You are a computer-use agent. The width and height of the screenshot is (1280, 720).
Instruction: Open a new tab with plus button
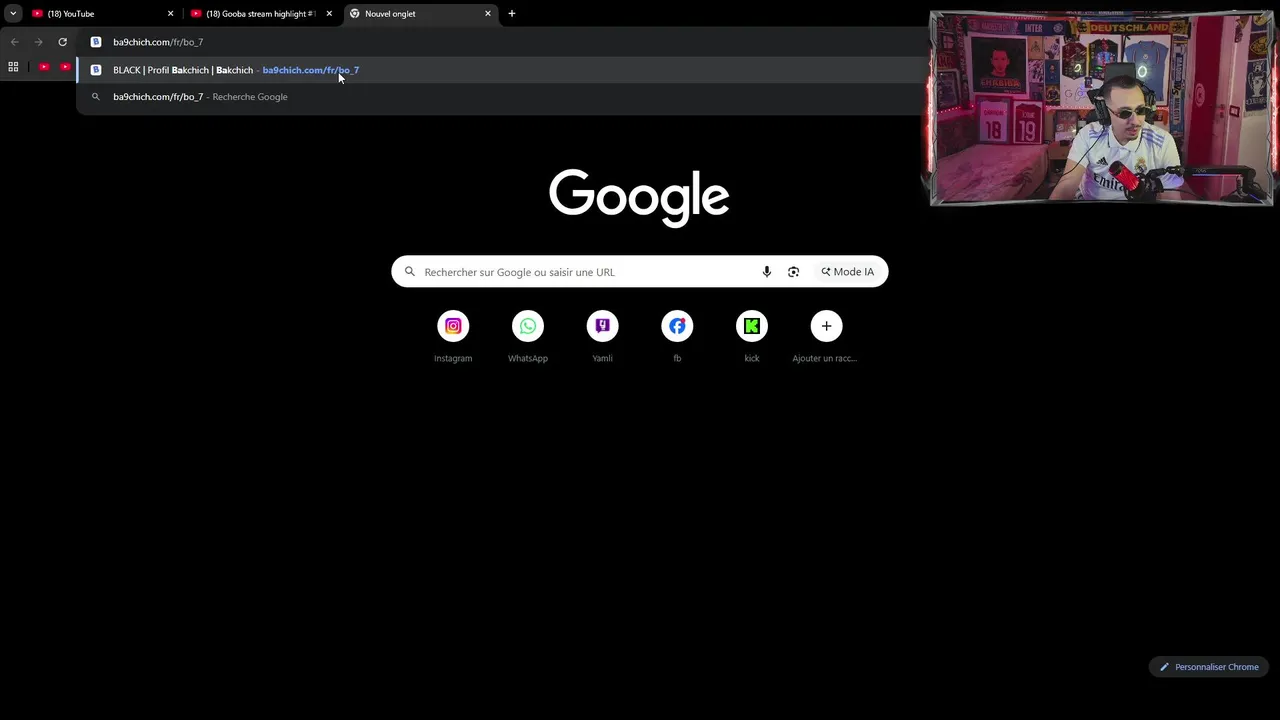(x=512, y=14)
